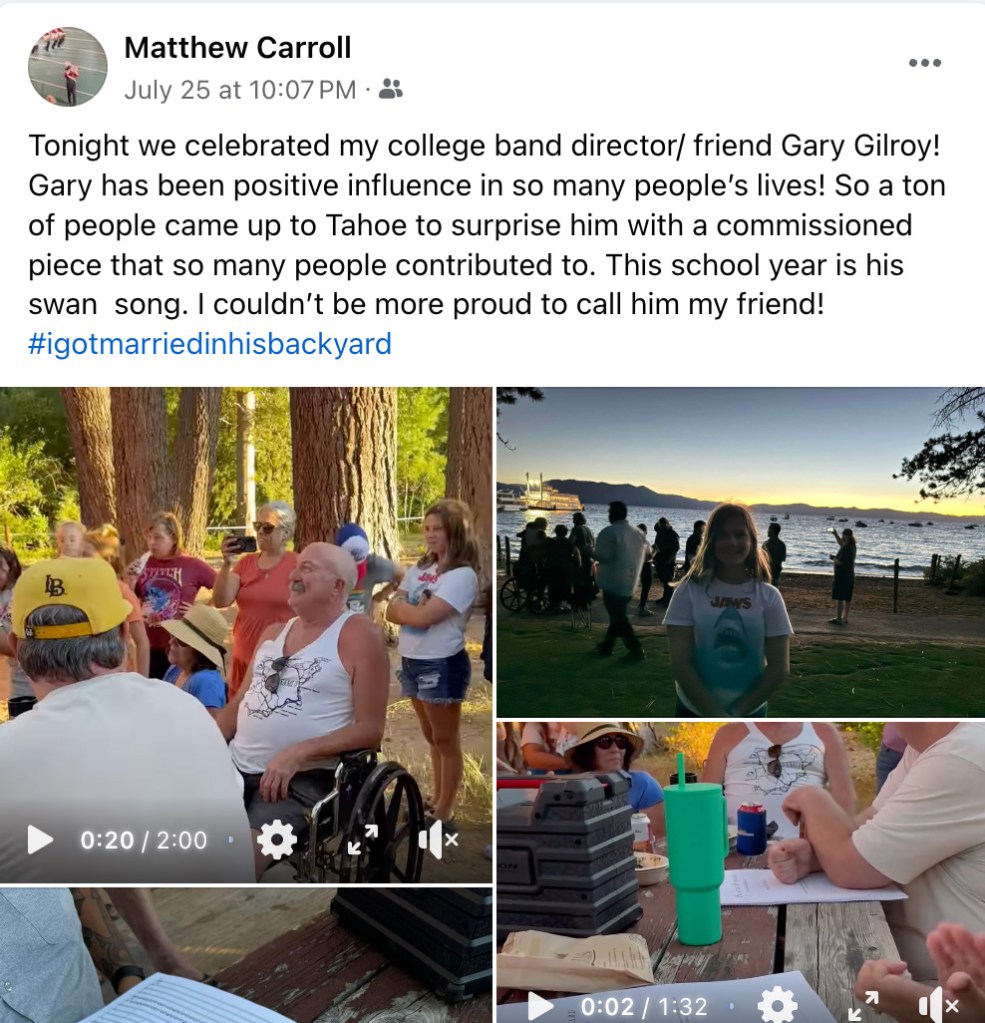The height and width of the screenshot is (1023, 985).
Task: Check the friends audience icon beside the timestamp
Action: click(390, 89)
